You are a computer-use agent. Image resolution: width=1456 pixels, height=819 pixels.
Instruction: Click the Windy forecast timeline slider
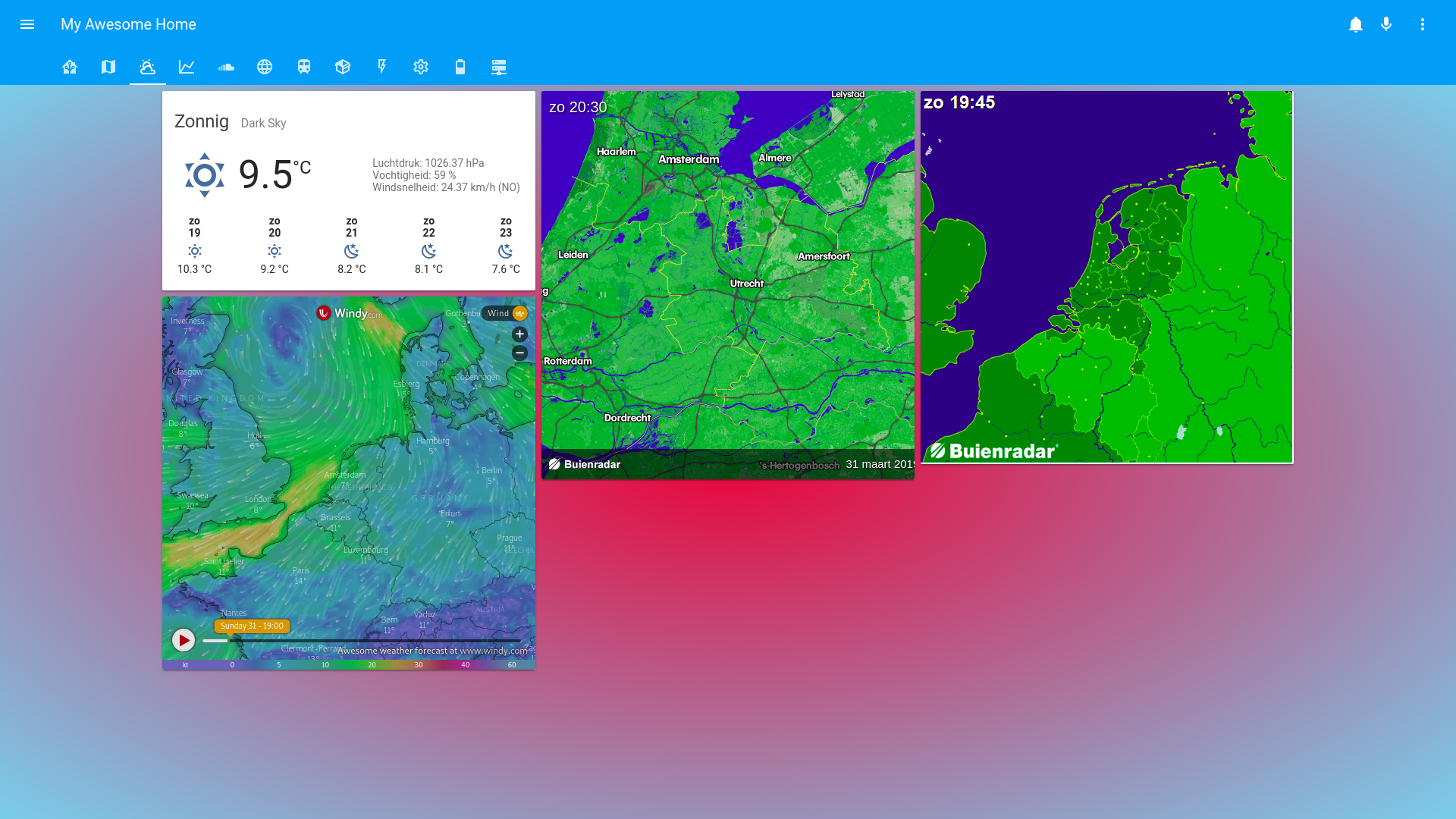click(362, 641)
